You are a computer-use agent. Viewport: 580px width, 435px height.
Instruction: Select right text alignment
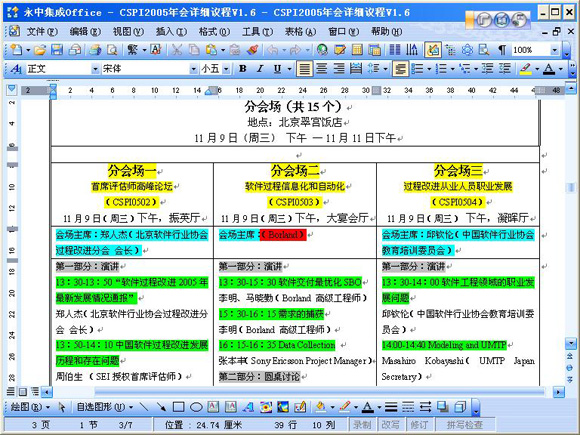click(338, 69)
